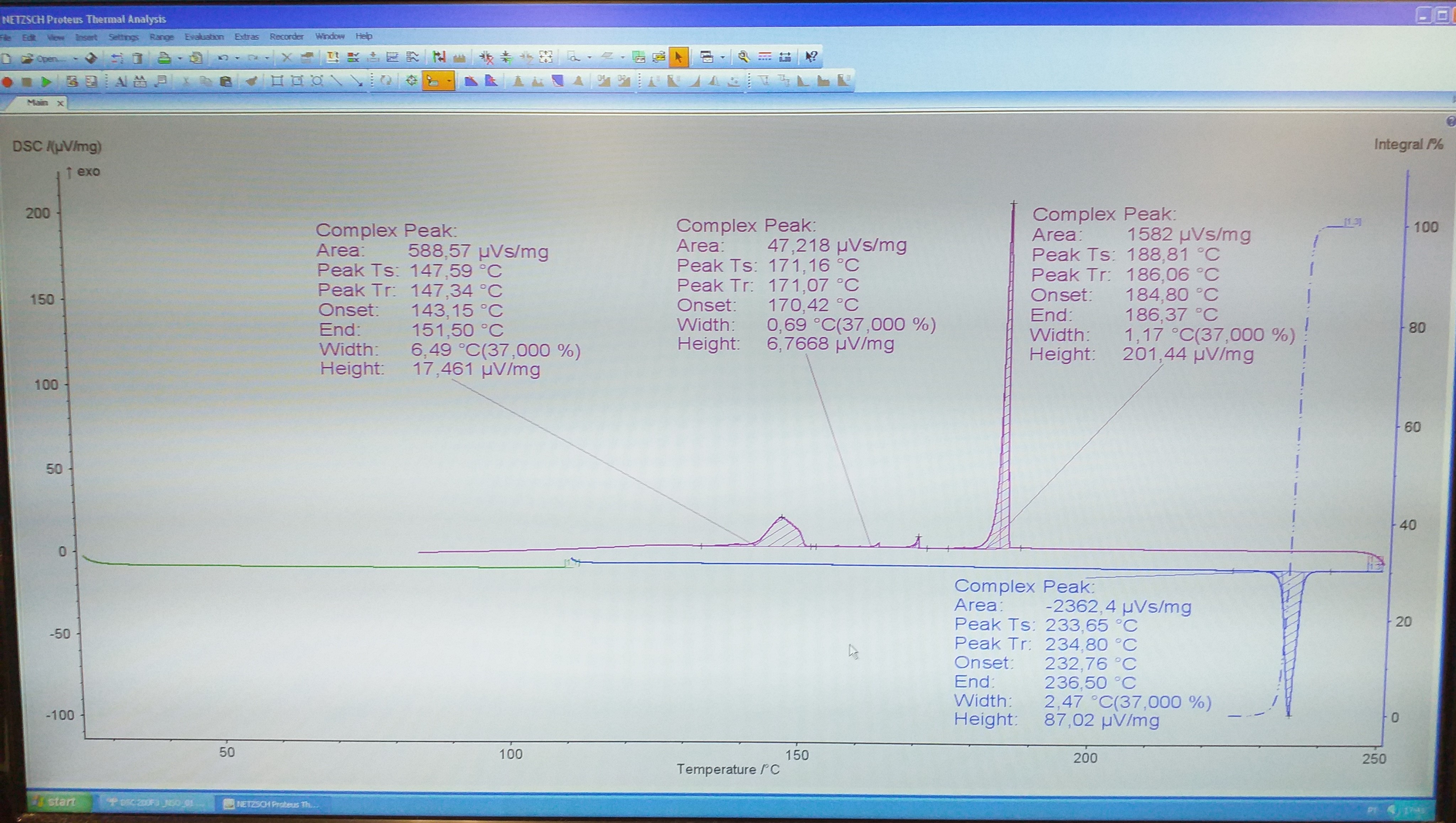Image resolution: width=1456 pixels, height=823 pixels.
Task: Click the square stop button
Action: (x=27, y=82)
